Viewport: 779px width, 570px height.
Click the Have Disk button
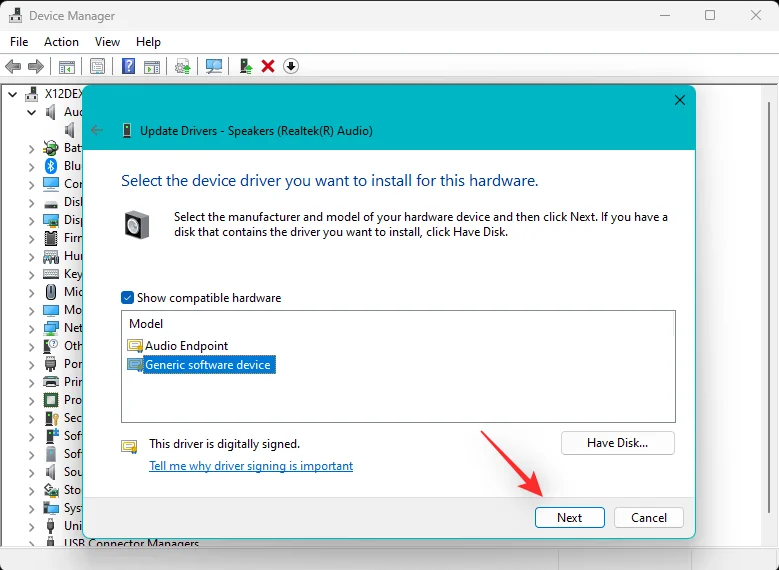tap(617, 442)
